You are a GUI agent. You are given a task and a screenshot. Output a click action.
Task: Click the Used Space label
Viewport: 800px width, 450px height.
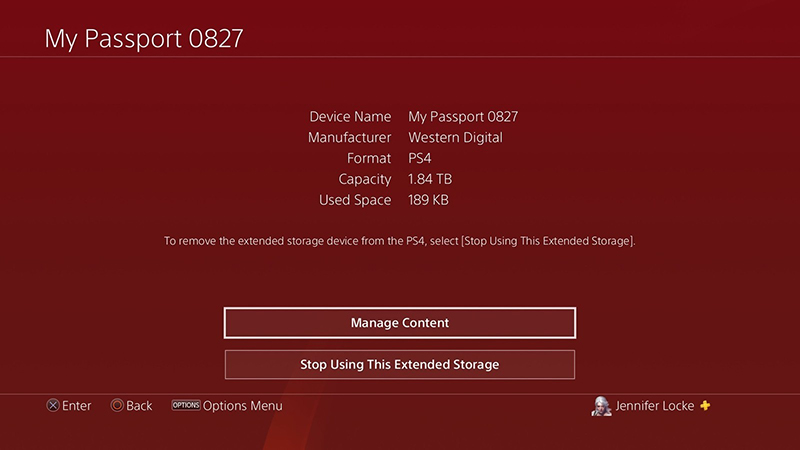pos(355,200)
